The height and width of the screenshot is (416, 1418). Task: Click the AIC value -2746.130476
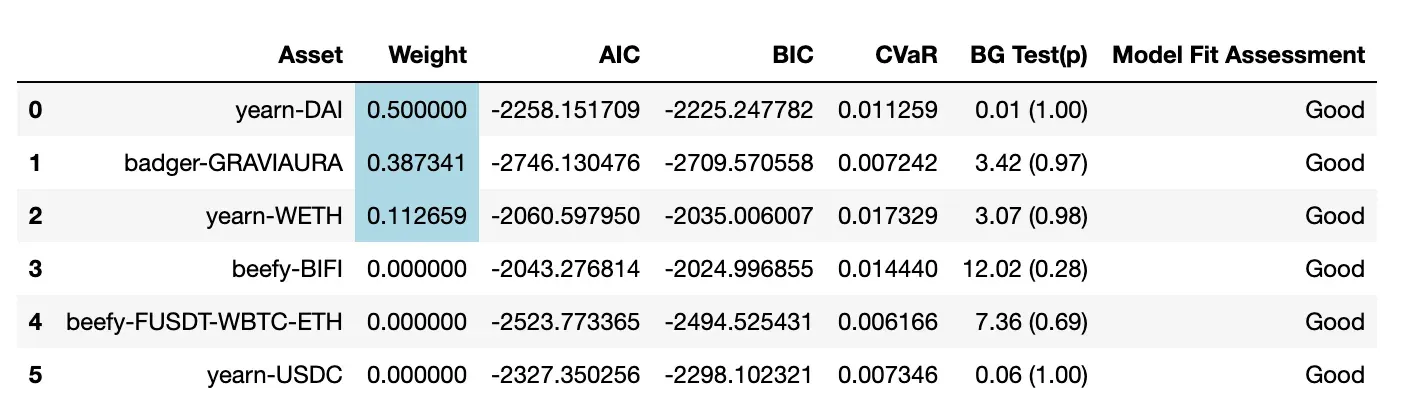(565, 162)
